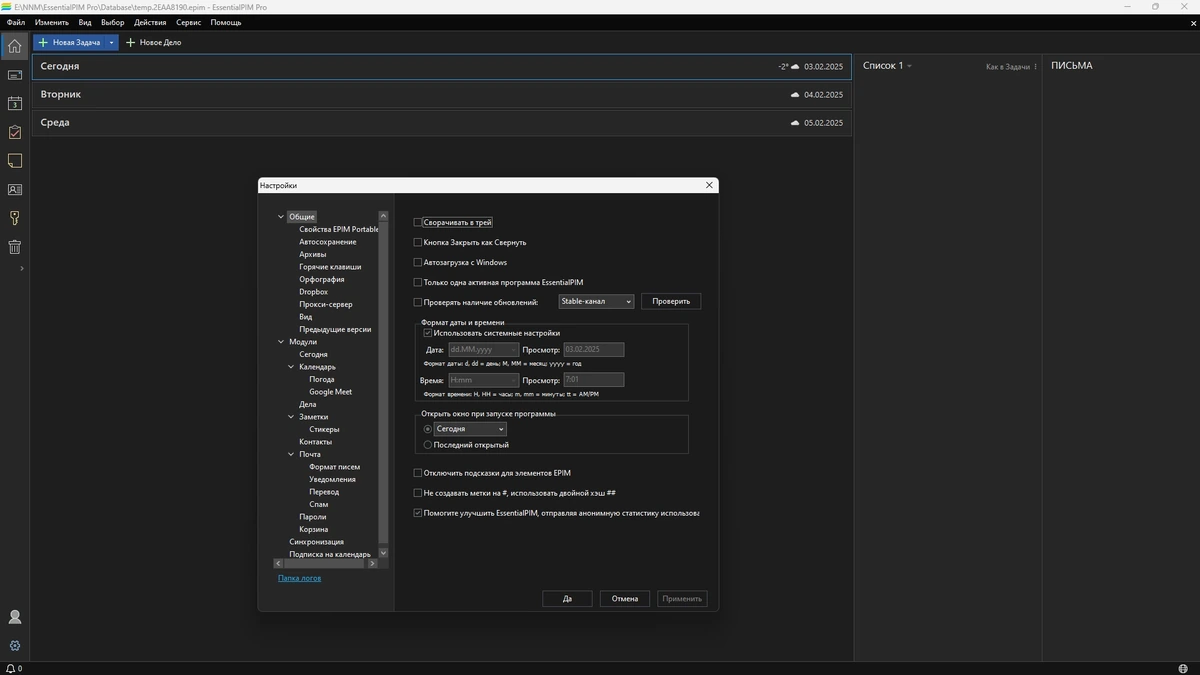Open the Сервис menu
The height and width of the screenshot is (675, 1200).
point(188,22)
